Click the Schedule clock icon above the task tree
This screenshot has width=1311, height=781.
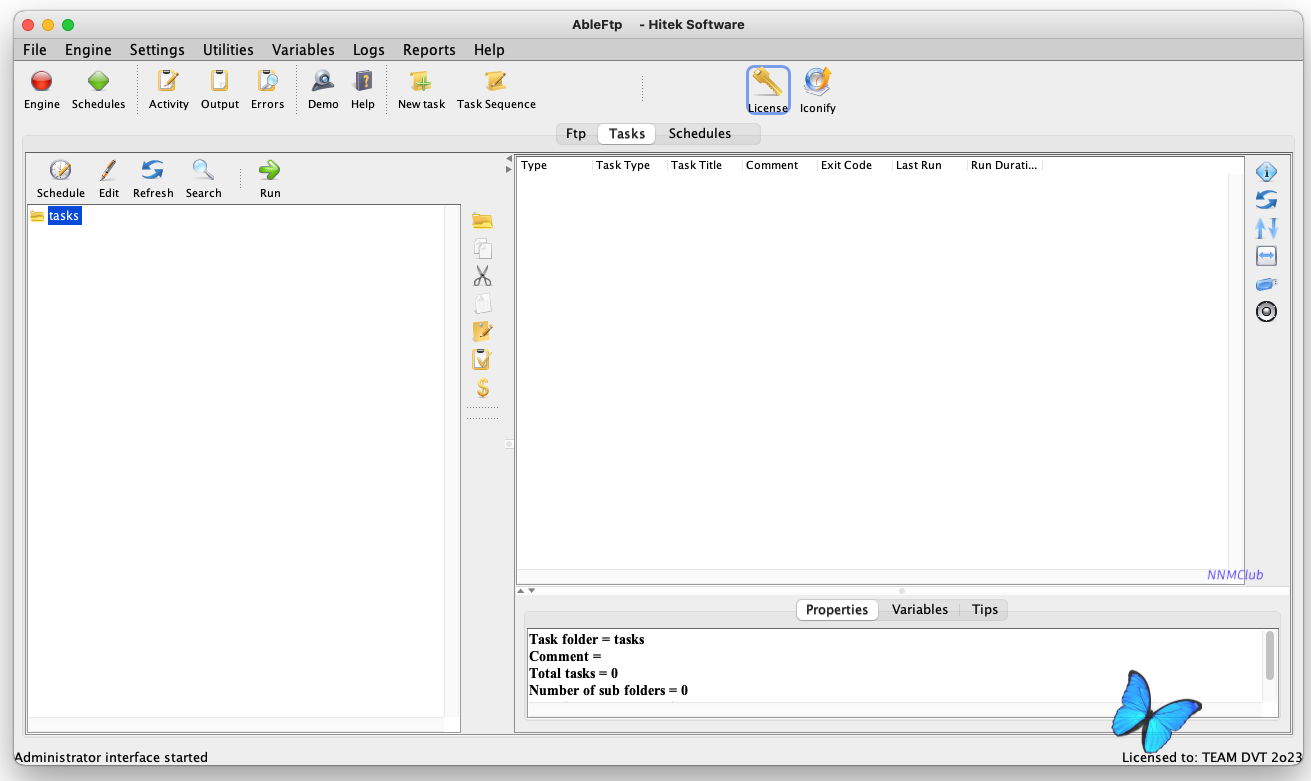click(x=61, y=170)
